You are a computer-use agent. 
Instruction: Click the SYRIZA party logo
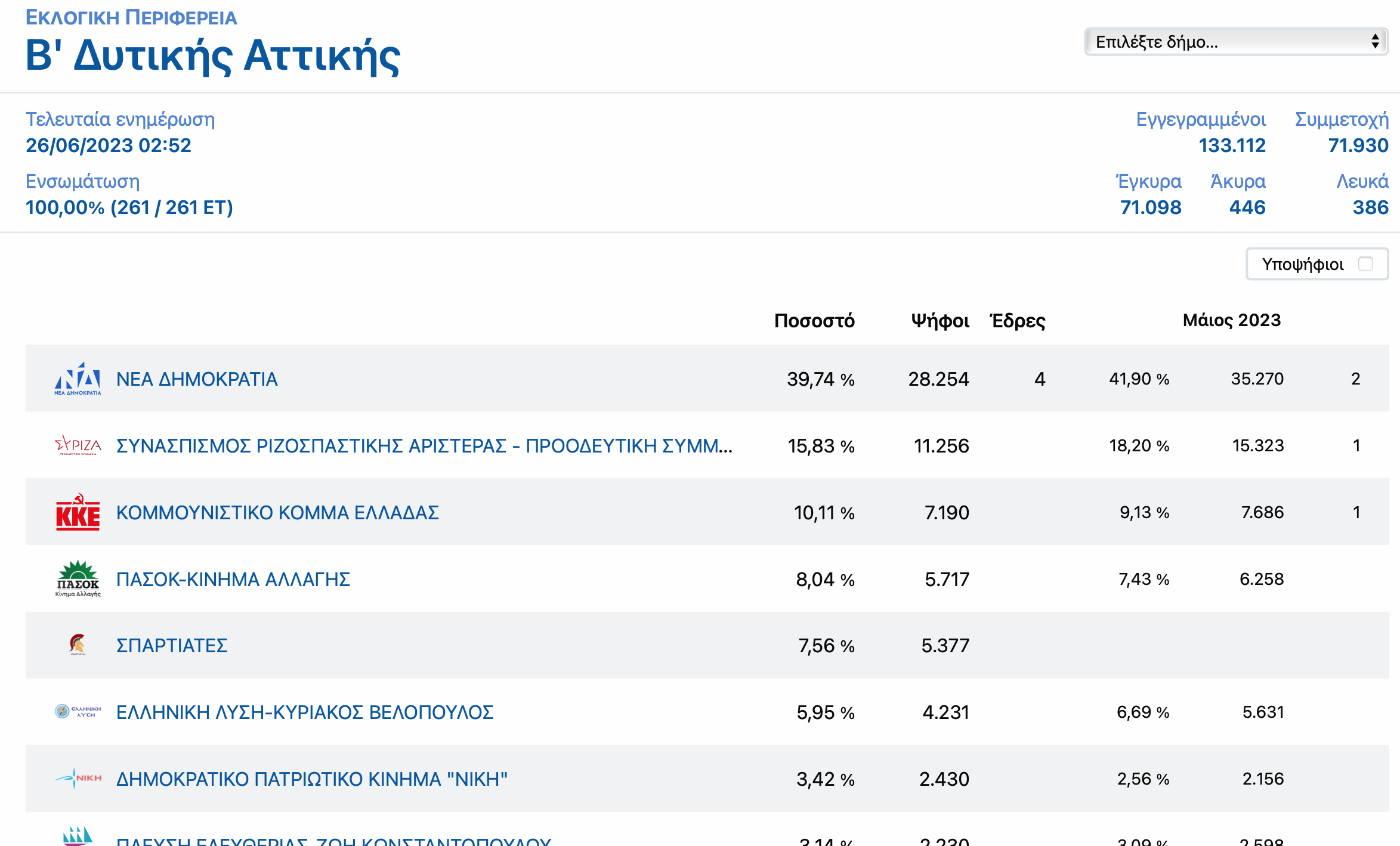tap(78, 445)
